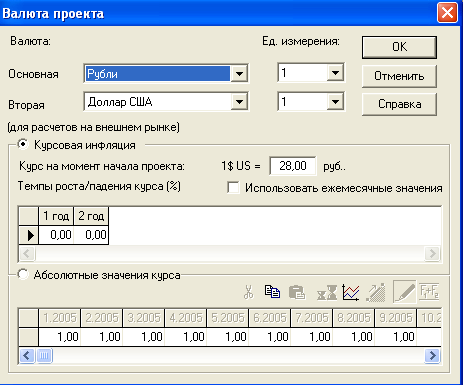Click the 2.2005 column header
This screenshot has height=385, width=463.
click(102, 318)
